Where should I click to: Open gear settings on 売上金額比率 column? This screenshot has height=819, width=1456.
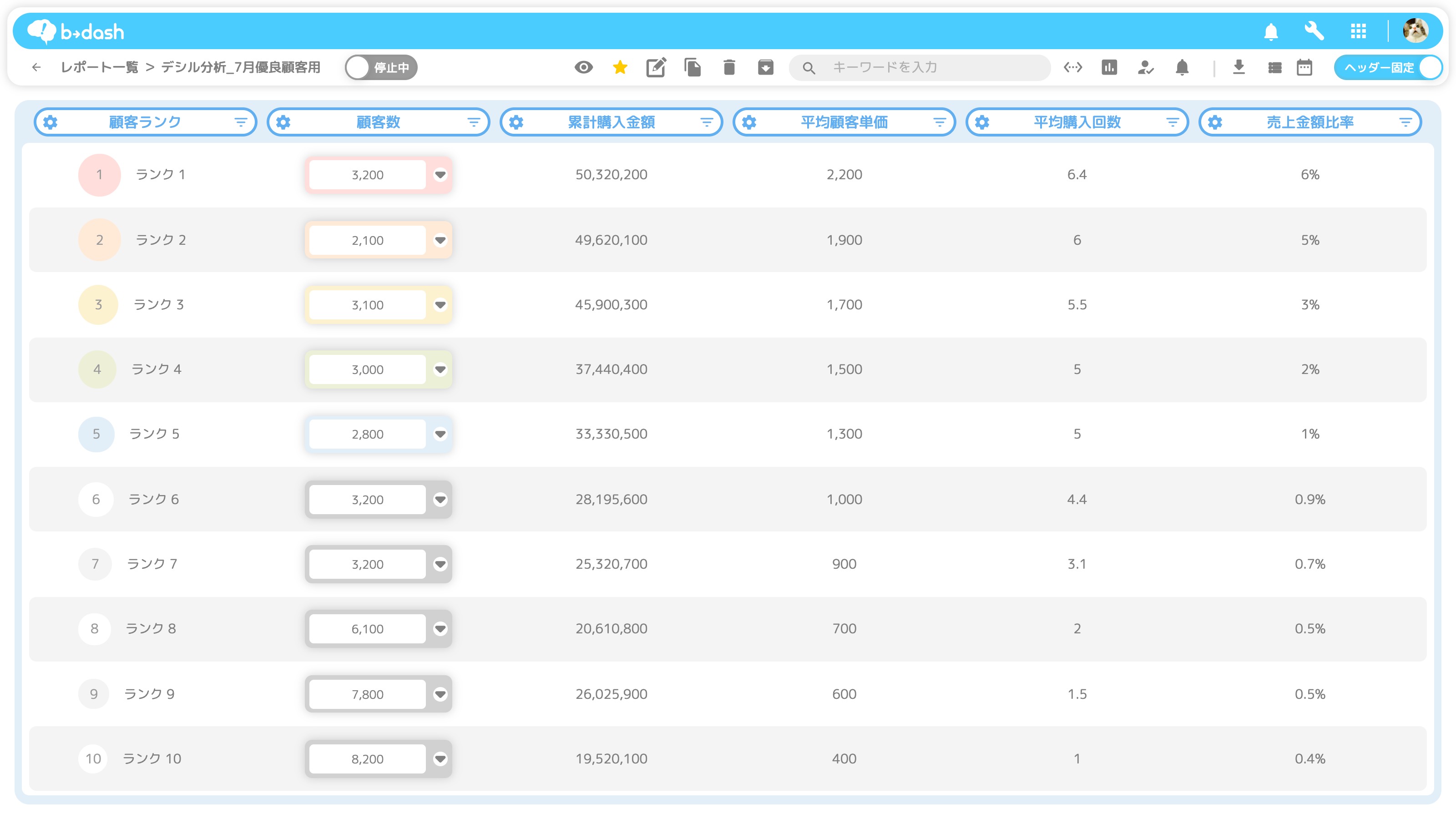click(x=1215, y=122)
